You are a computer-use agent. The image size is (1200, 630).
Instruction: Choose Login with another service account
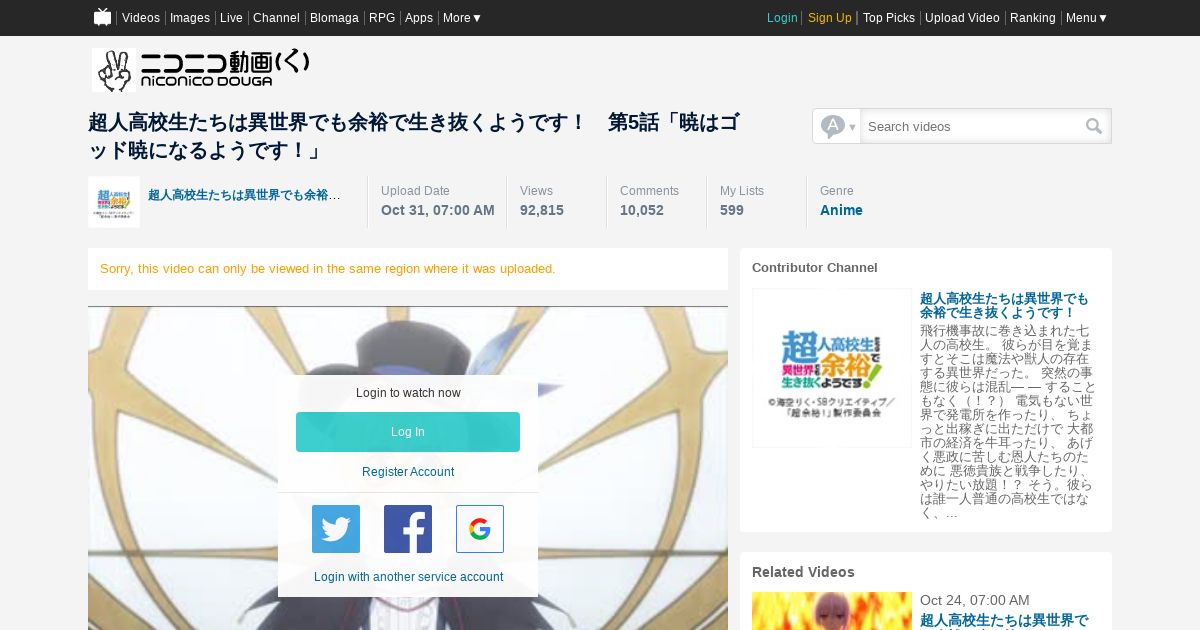pos(408,577)
